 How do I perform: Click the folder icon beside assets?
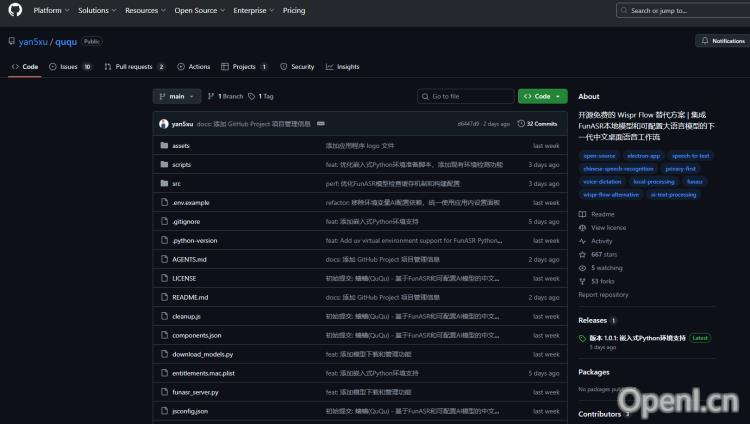click(163, 145)
